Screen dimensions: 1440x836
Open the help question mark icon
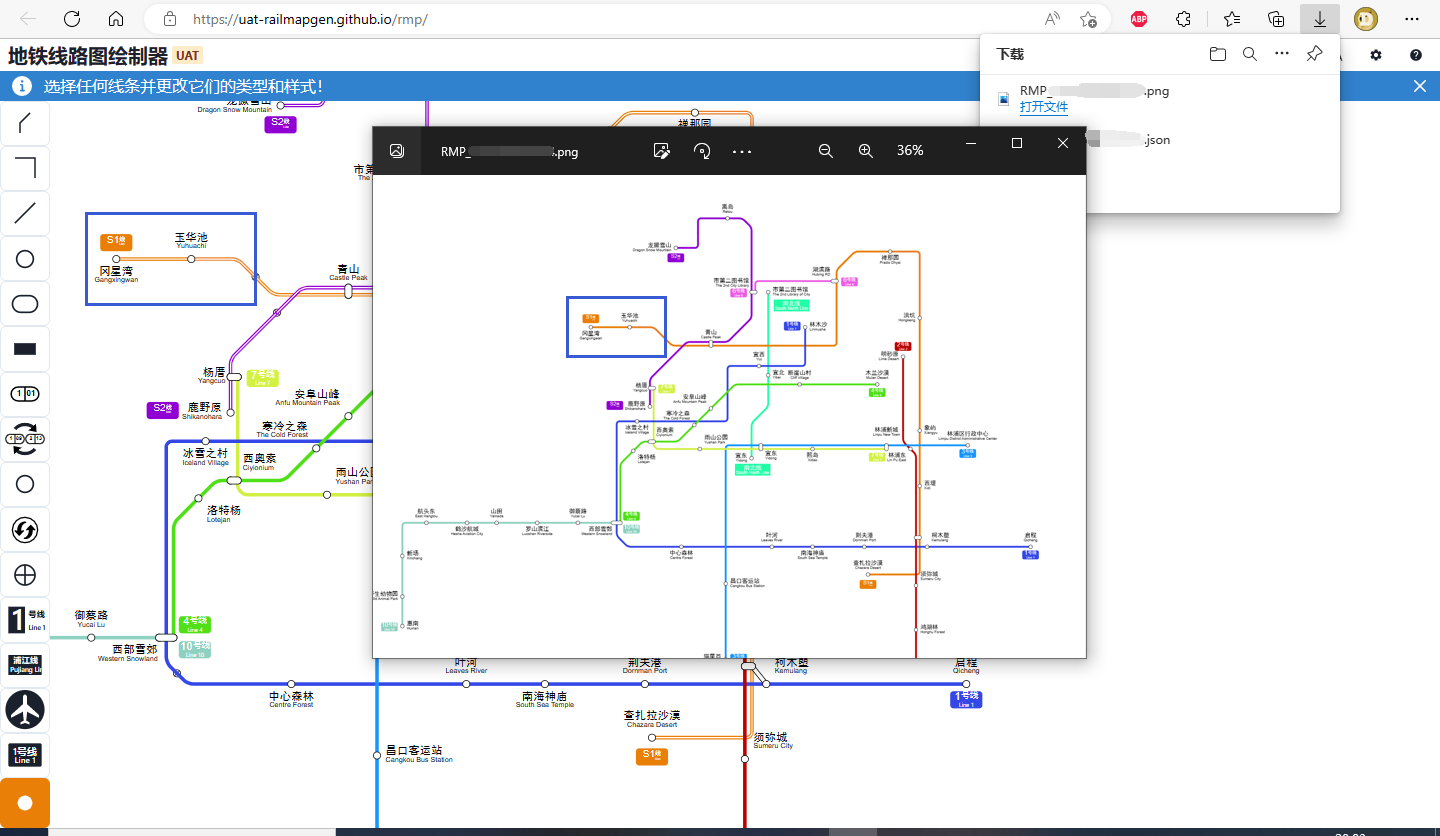tap(1416, 55)
